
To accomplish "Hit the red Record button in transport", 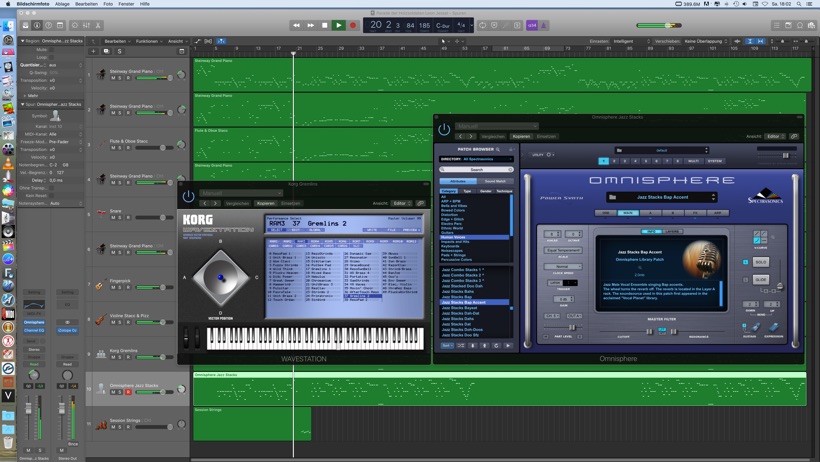I will [x=353, y=25].
